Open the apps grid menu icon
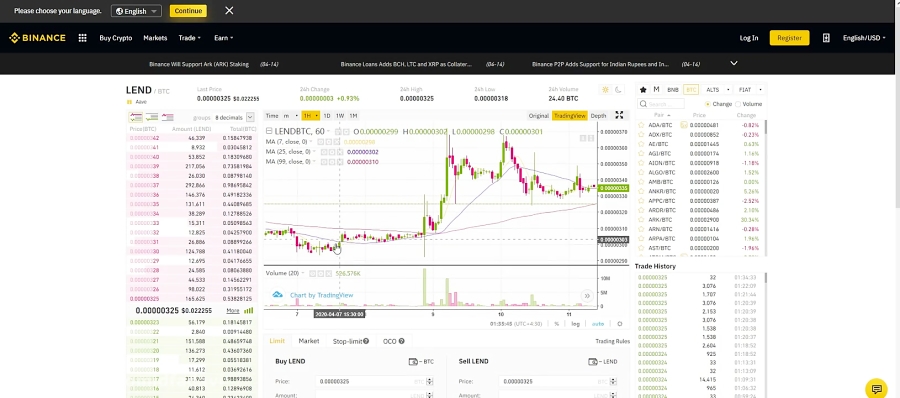This screenshot has height=398, width=900. 83,38
